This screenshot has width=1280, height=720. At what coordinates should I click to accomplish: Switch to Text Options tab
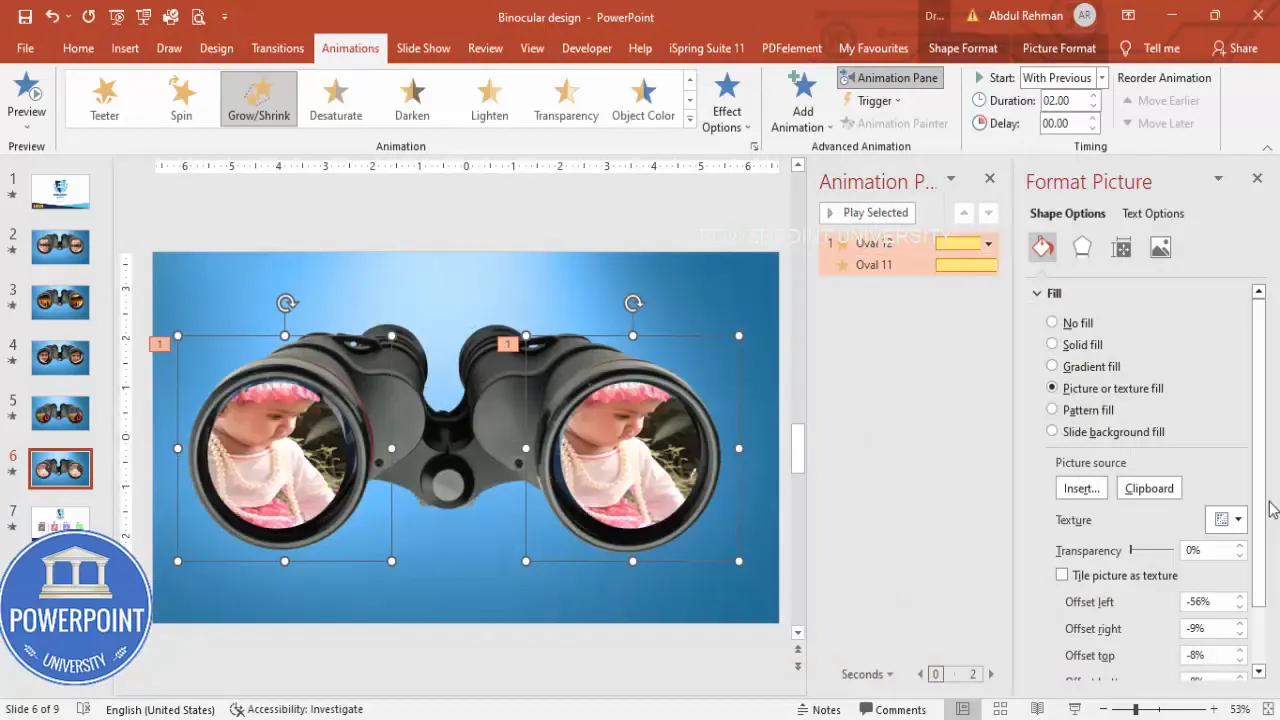click(x=1152, y=213)
